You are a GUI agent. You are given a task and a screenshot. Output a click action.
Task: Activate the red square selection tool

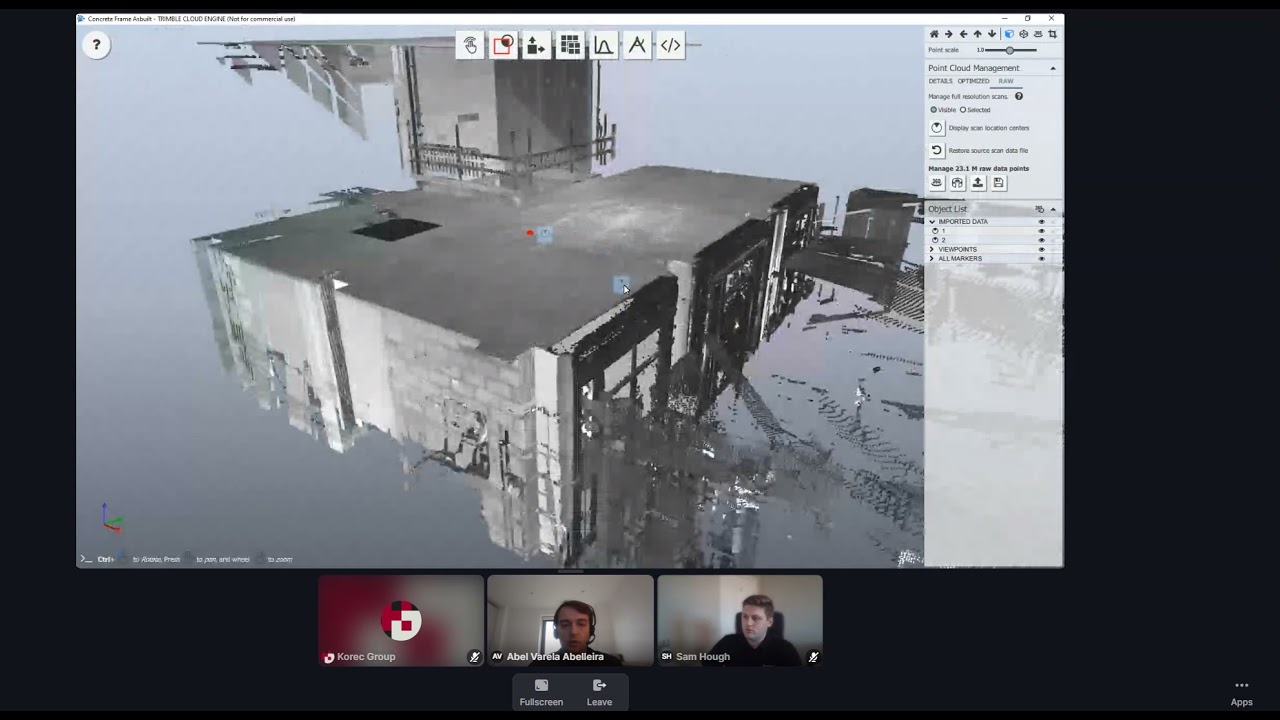[x=503, y=45]
